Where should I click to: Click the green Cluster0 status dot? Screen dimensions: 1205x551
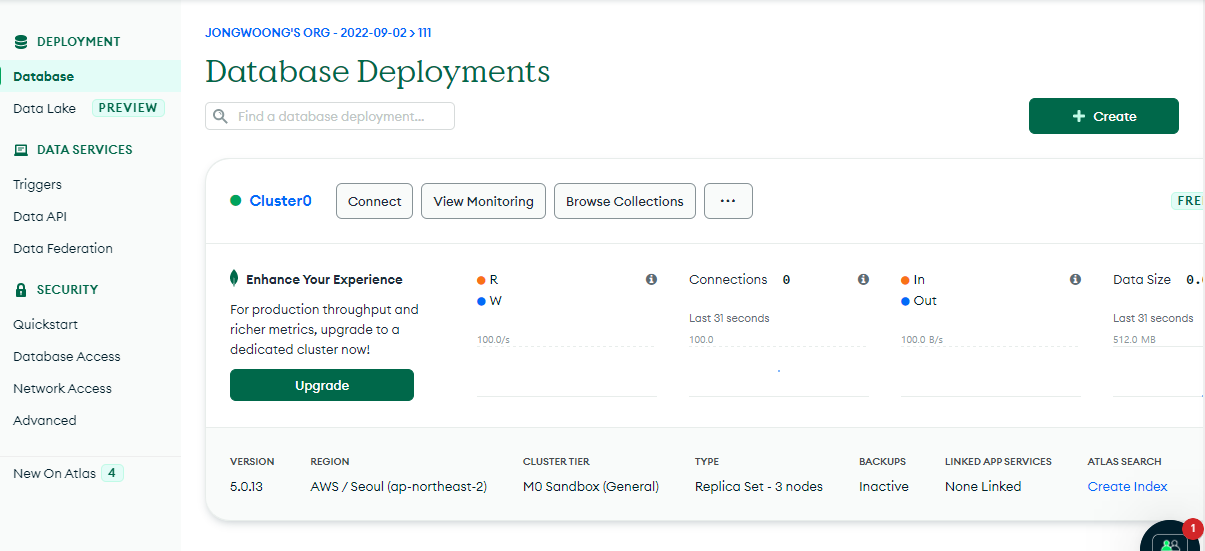tap(236, 201)
